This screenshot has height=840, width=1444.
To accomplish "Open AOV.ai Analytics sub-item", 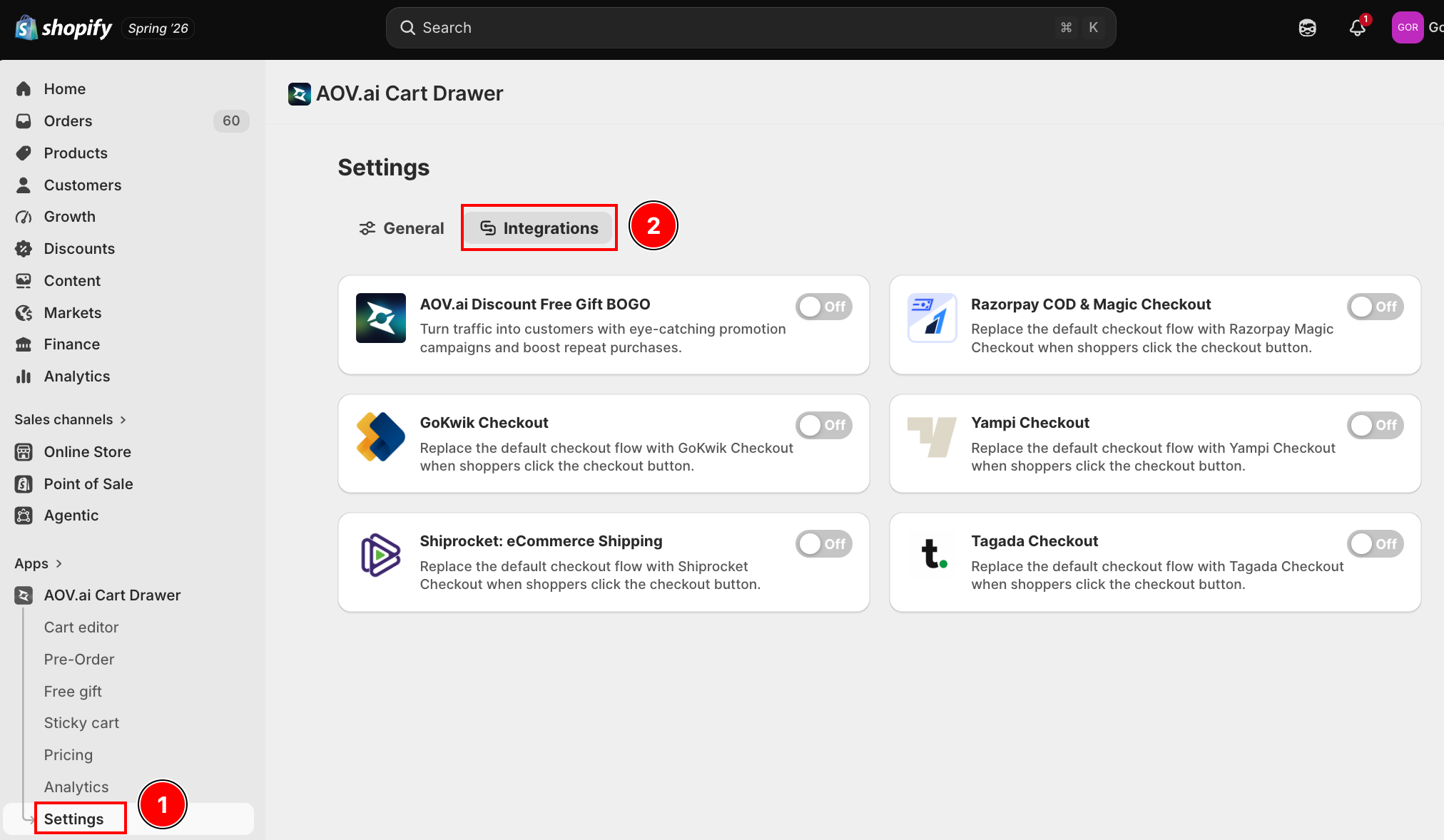I will point(76,787).
